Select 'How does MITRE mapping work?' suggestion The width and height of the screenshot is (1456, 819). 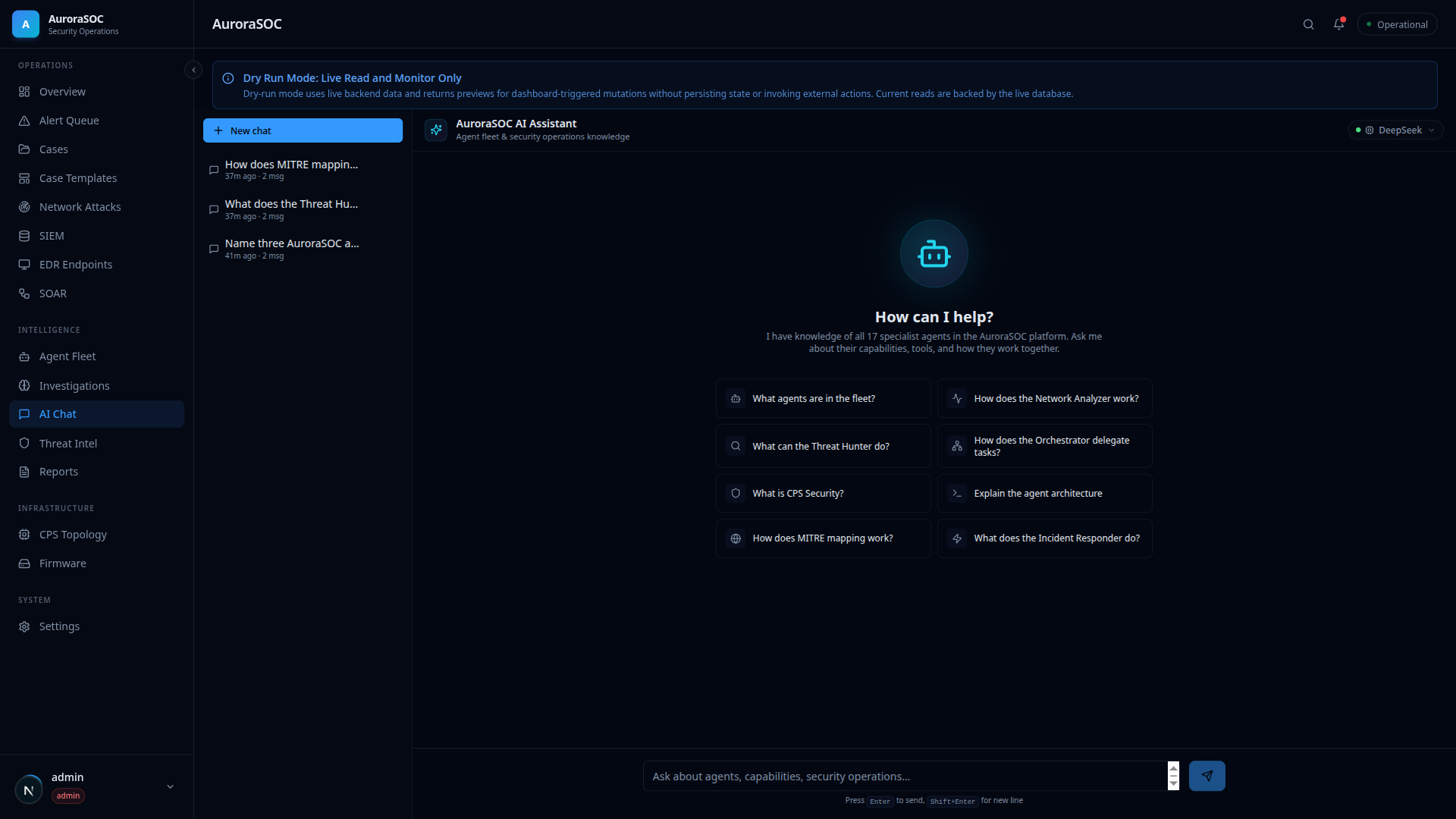coord(823,538)
